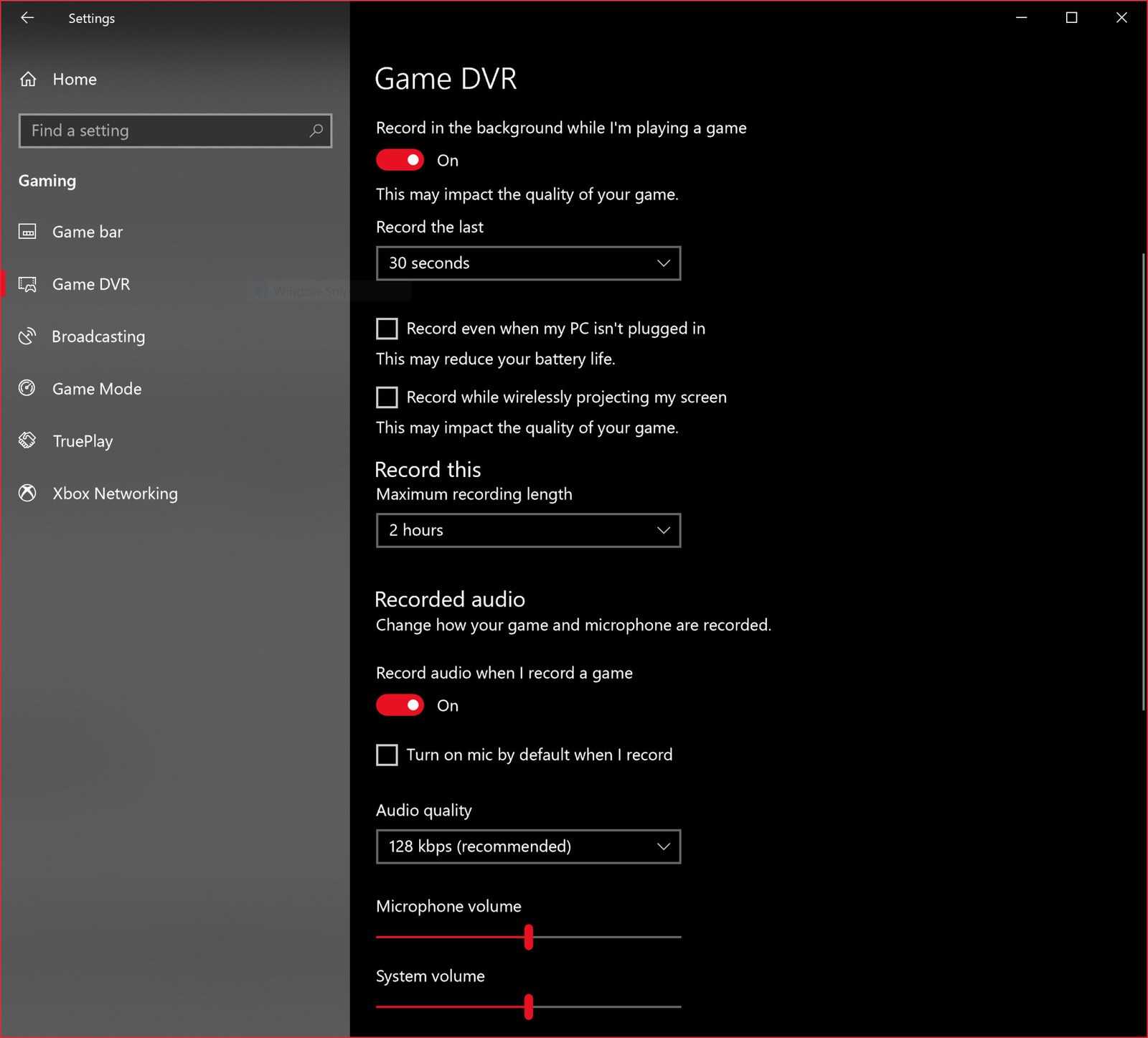Enable recording when PC isn't plugged in

(x=387, y=329)
